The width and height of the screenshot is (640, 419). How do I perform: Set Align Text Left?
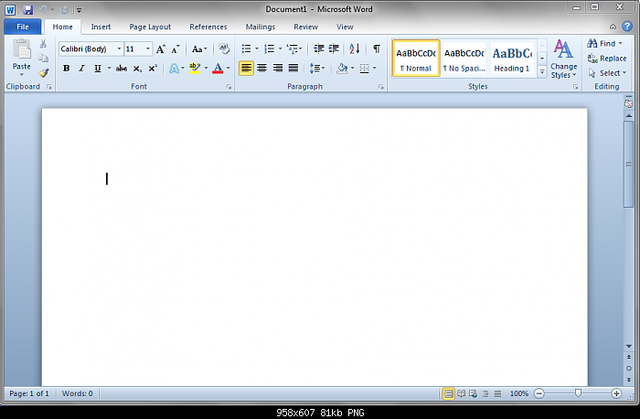click(x=246, y=68)
